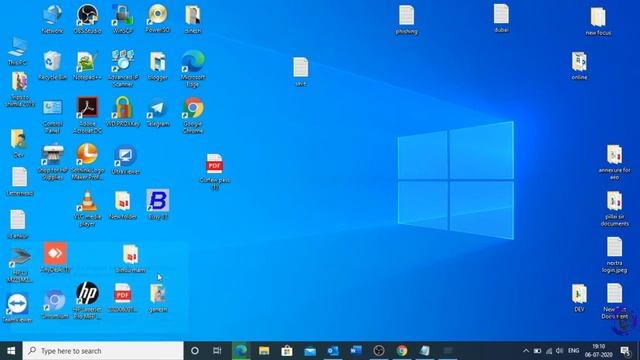Launch Microsoft Edge desktop shortcut

[x=193, y=68]
